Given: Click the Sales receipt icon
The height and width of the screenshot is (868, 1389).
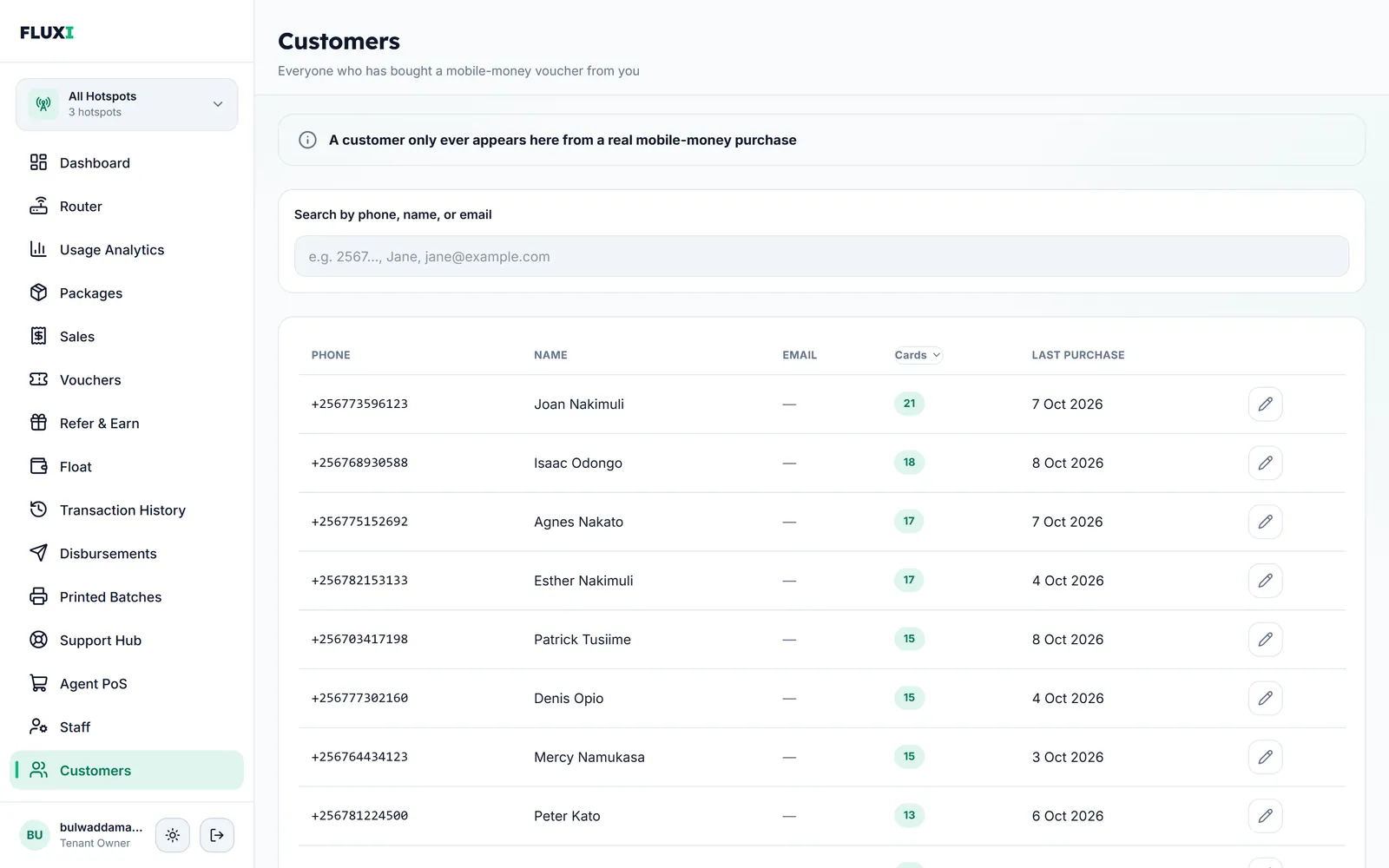Looking at the screenshot, I should point(38,336).
